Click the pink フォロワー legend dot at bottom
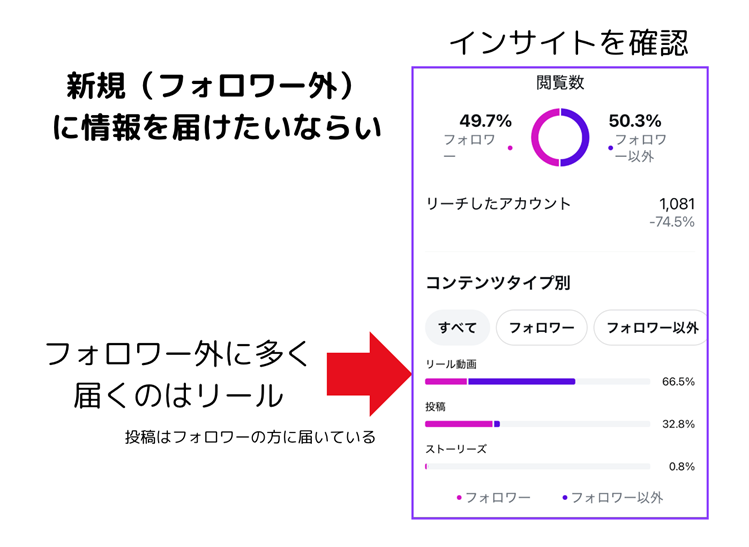Image resolution: width=749 pixels, height=547 pixels. pos(459,497)
